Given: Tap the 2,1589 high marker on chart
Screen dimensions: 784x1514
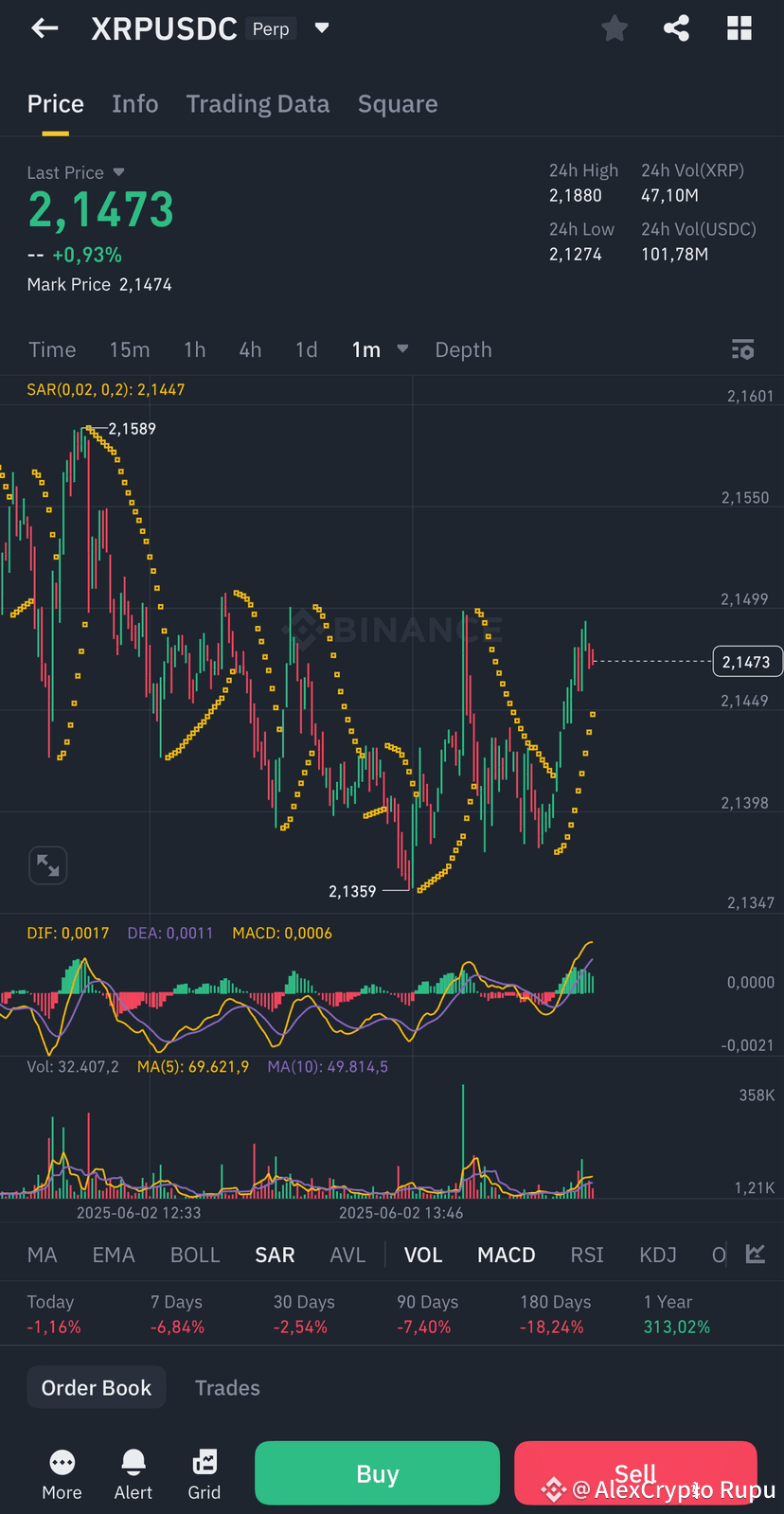Looking at the screenshot, I should [x=132, y=429].
